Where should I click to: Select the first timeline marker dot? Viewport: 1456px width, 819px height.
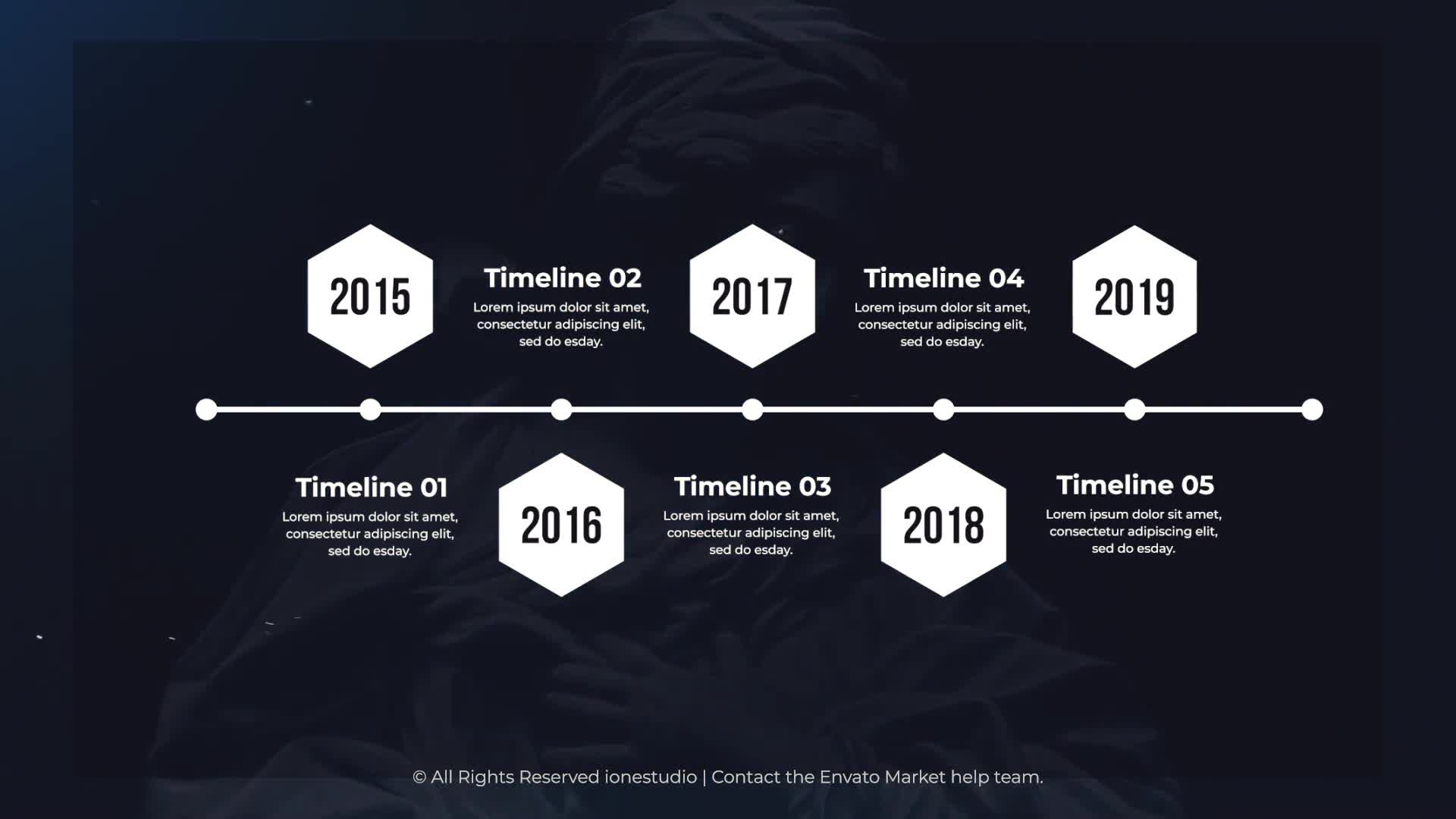coord(206,409)
